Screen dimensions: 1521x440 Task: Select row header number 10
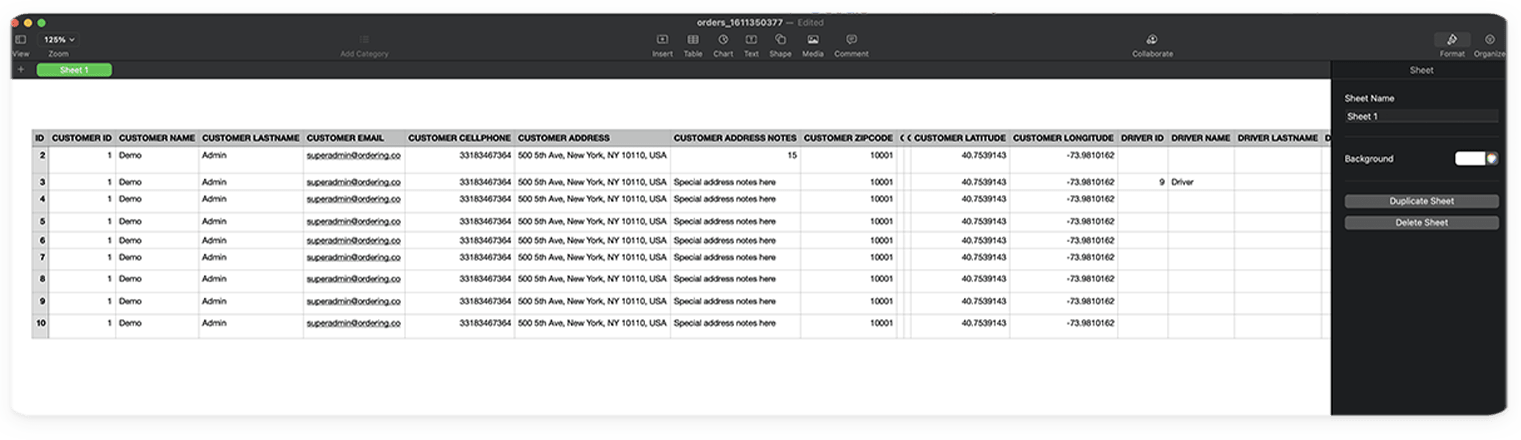click(41, 325)
